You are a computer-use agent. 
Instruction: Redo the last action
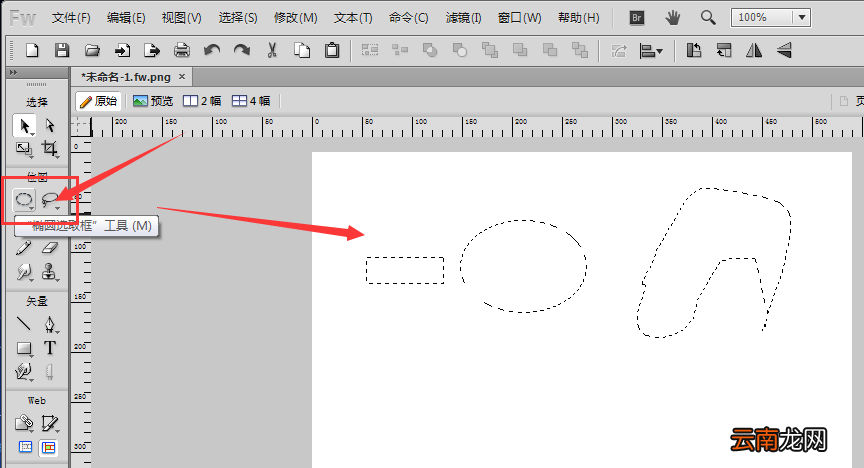click(242, 51)
